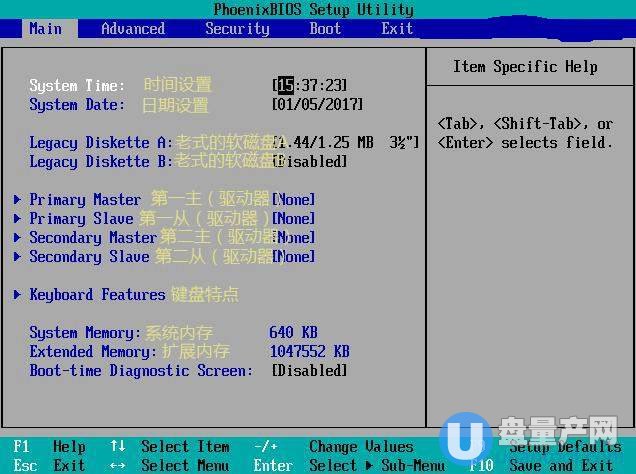The height and width of the screenshot is (474, 636).
Task: Click the Main tab
Action: tap(45, 28)
